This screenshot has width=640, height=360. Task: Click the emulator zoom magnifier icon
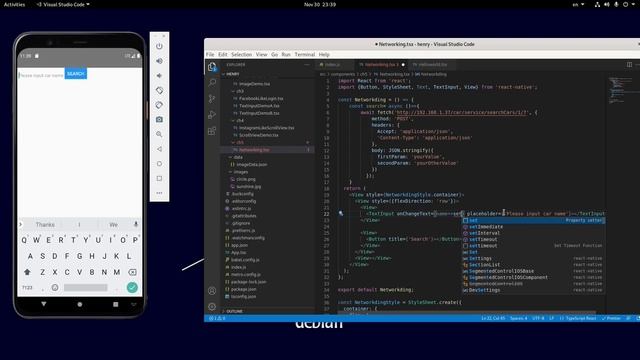pos(159,134)
